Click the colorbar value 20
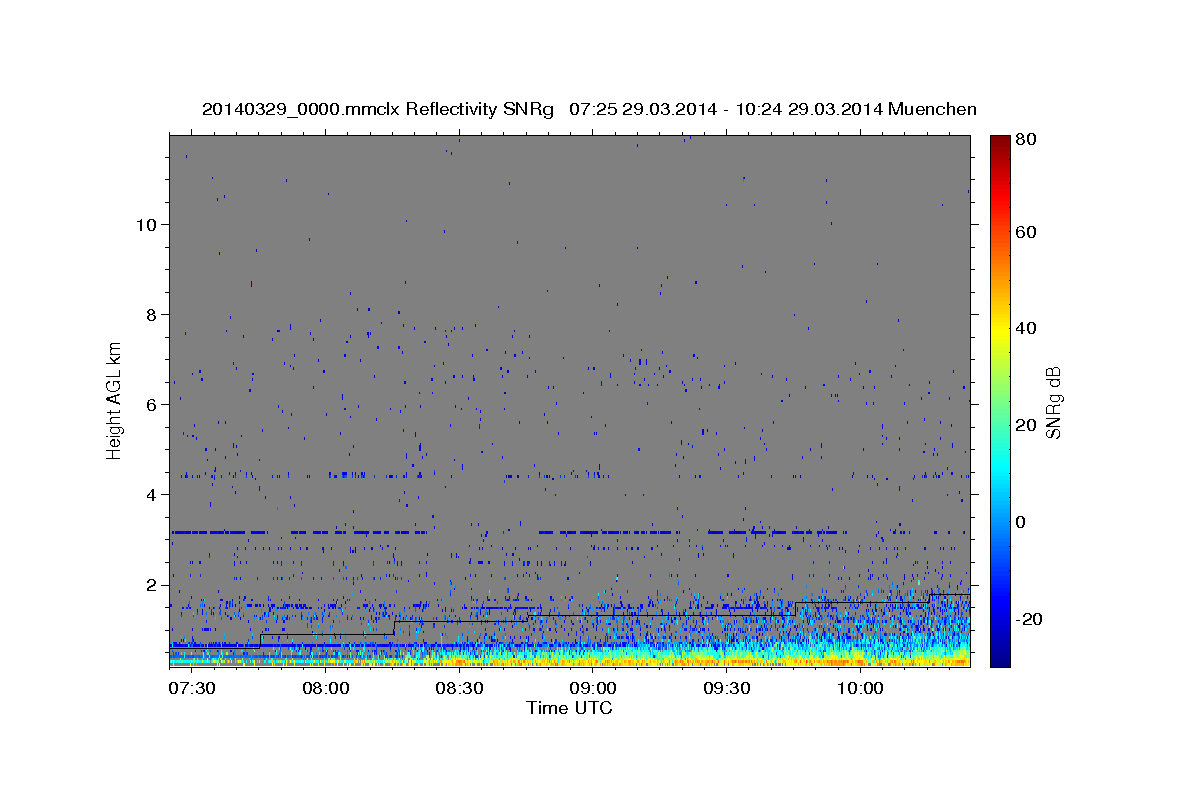Image resolution: width=1200 pixels, height=800 pixels. point(1026,425)
